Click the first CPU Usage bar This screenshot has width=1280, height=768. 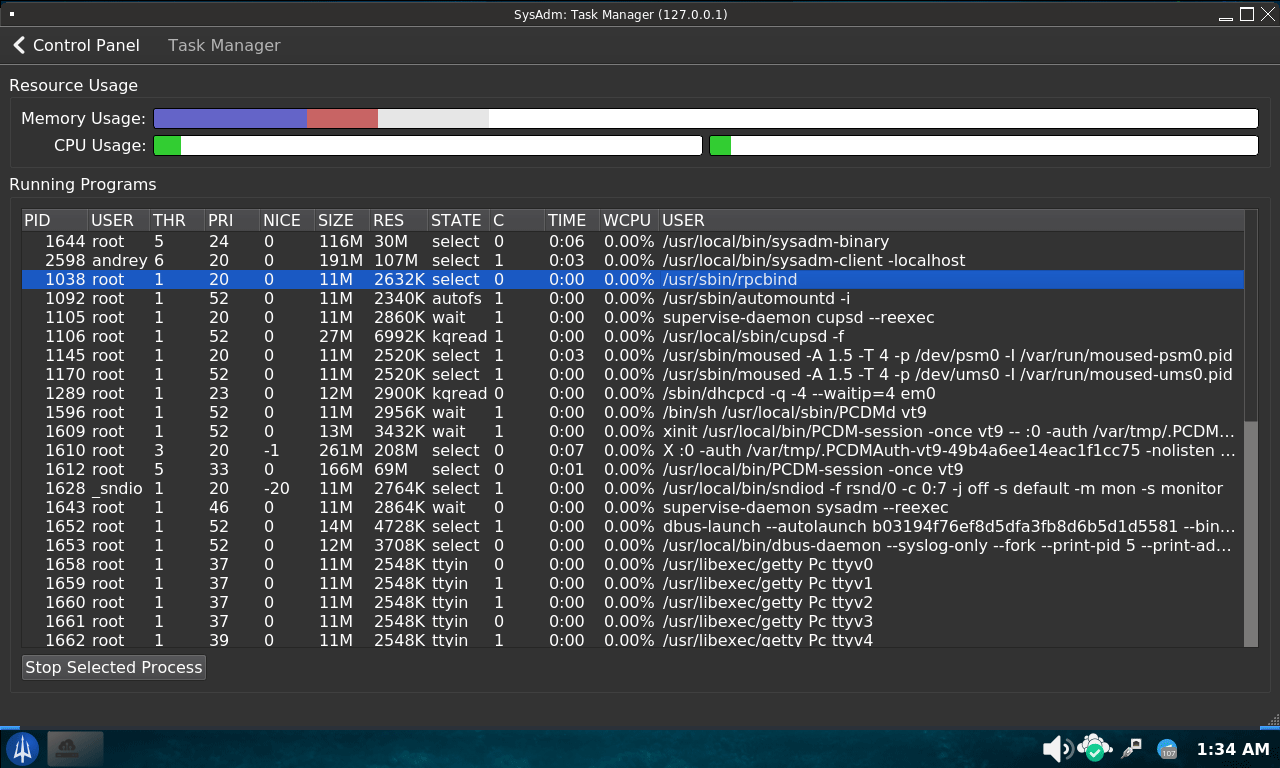tap(427, 146)
